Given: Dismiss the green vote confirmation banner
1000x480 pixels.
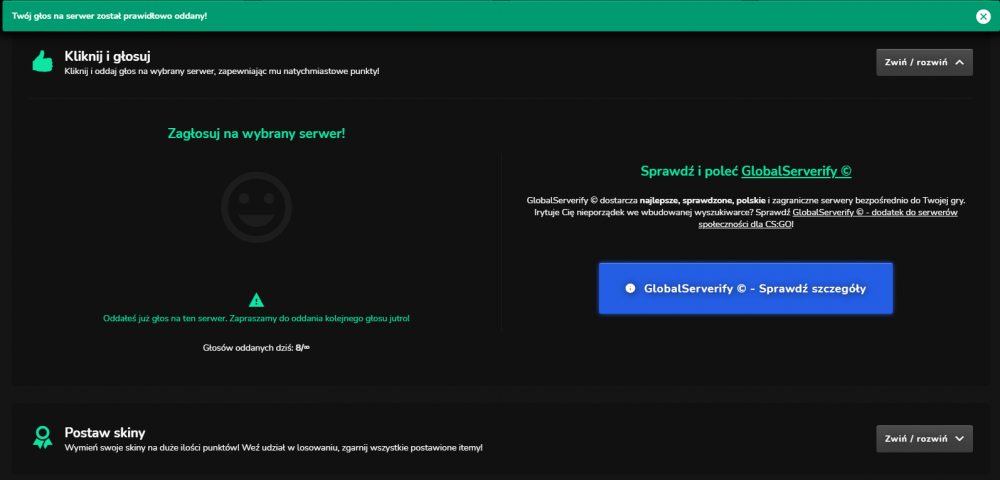Looking at the screenshot, I should point(983,17).
